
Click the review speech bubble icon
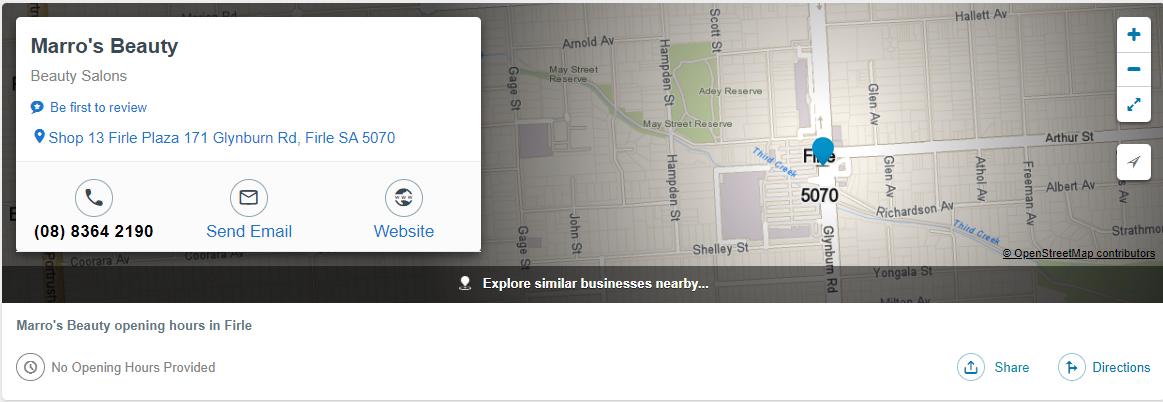coord(37,108)
